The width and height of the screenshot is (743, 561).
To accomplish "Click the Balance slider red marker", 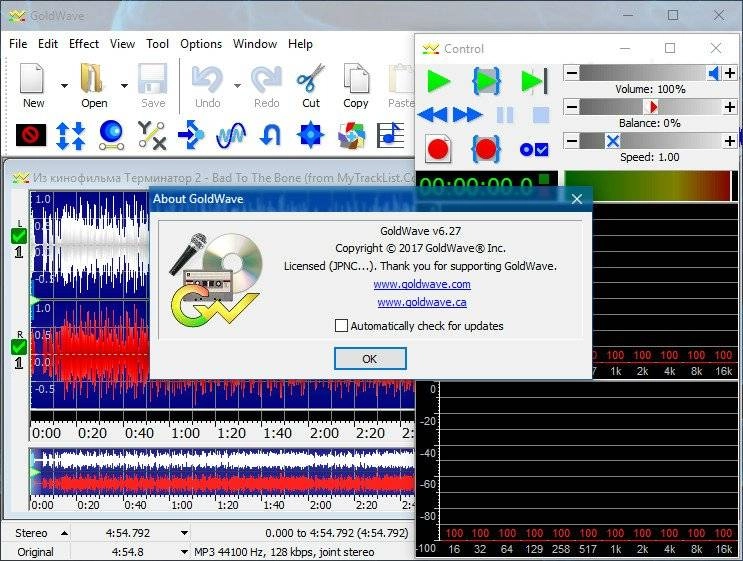I will (652, 107).
